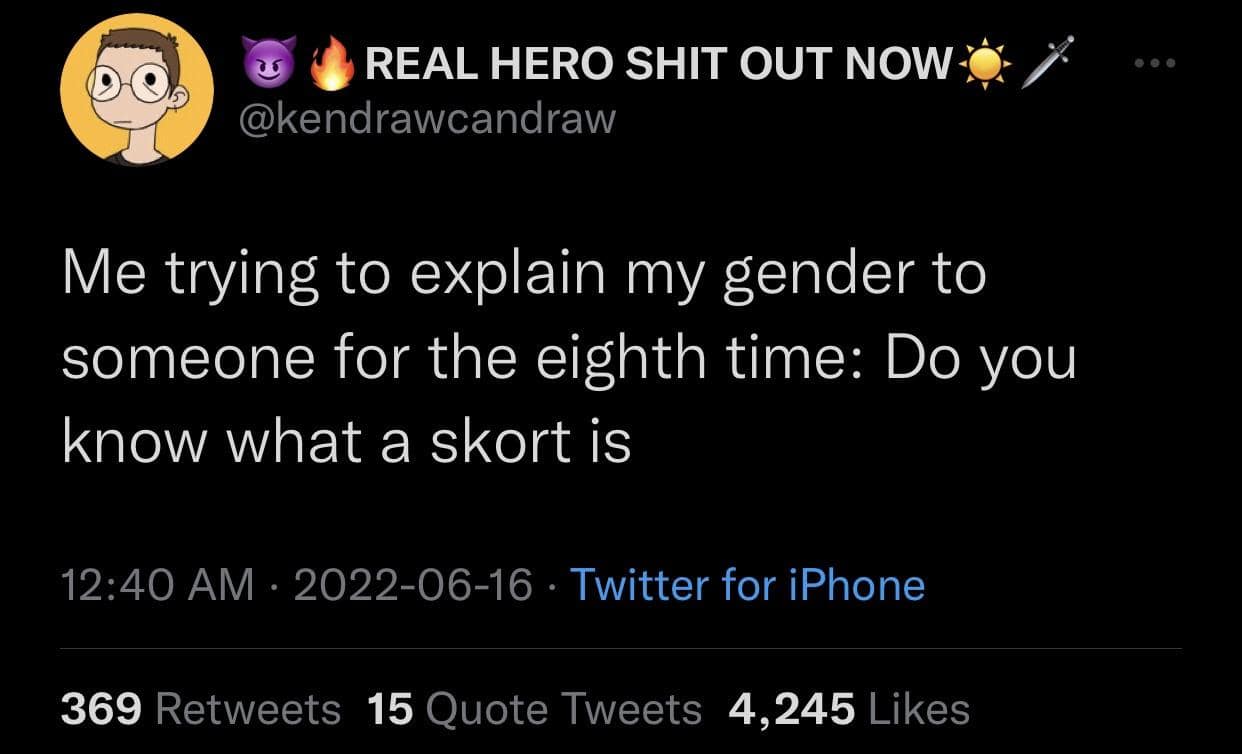
Task: Click the word "know" in the tweet's last line
Action: click(137, 440)
